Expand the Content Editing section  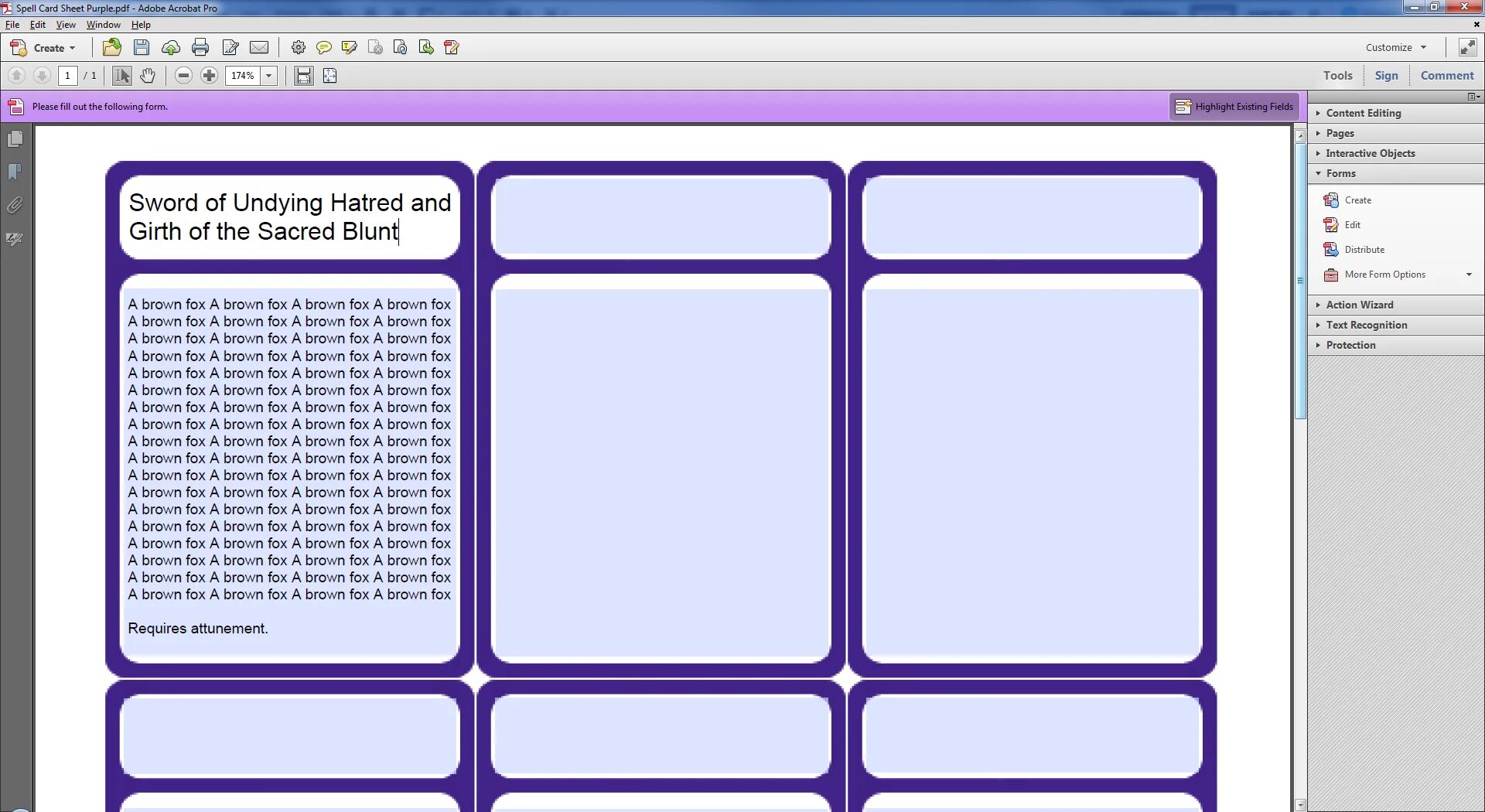coord(1396,113)
